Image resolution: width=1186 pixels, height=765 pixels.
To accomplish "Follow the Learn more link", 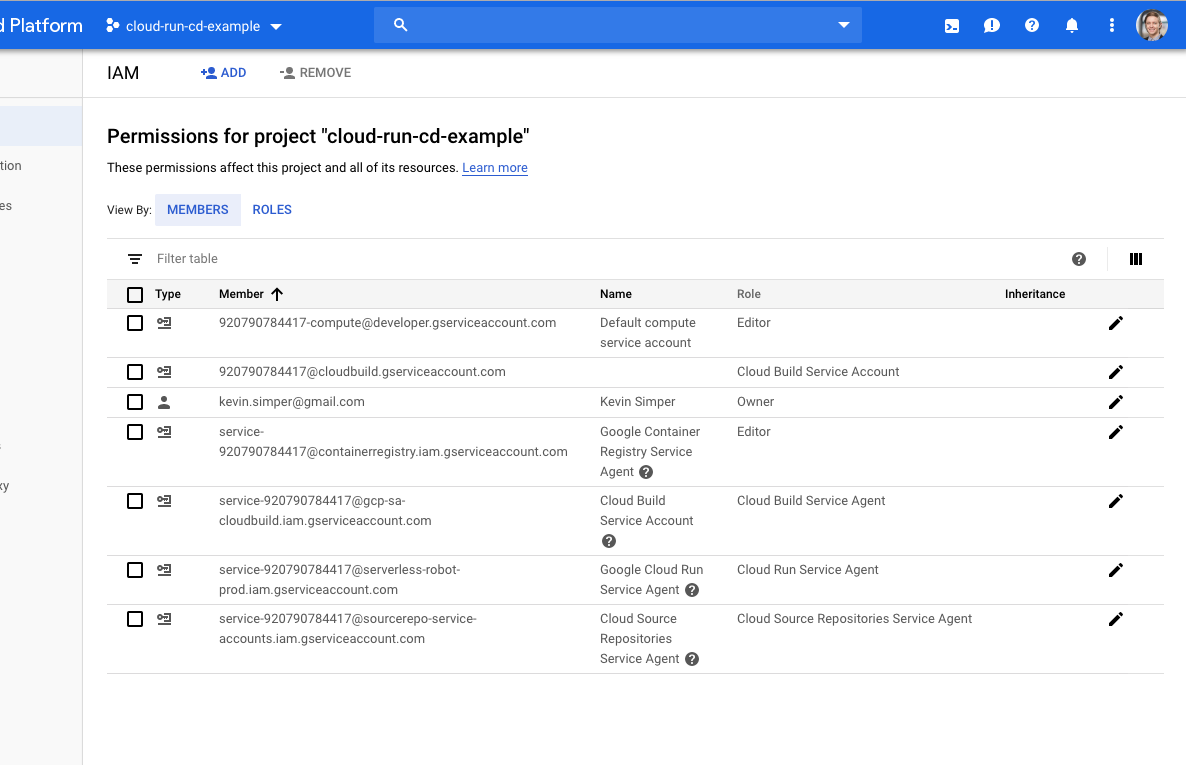I will (x=495, y=168).
